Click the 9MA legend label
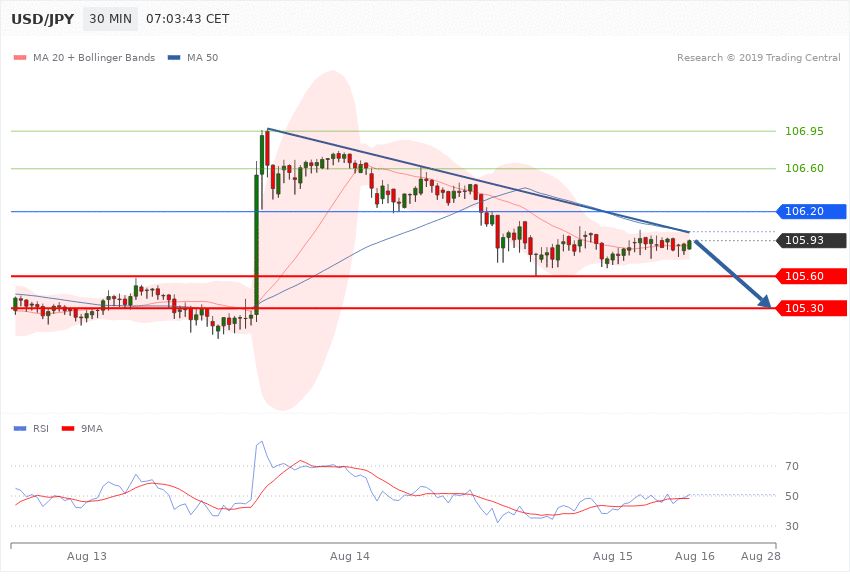Image resolution: width=850 pixels, height=576 pixels. coord(92,429)
